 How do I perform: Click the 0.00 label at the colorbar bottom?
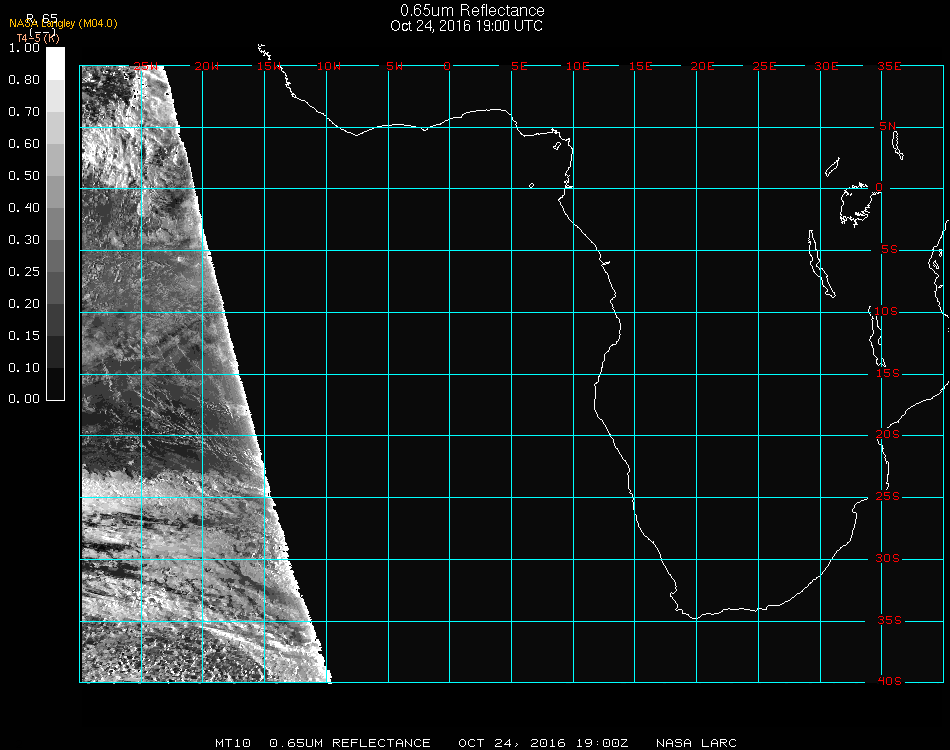[x=23, y=399]
